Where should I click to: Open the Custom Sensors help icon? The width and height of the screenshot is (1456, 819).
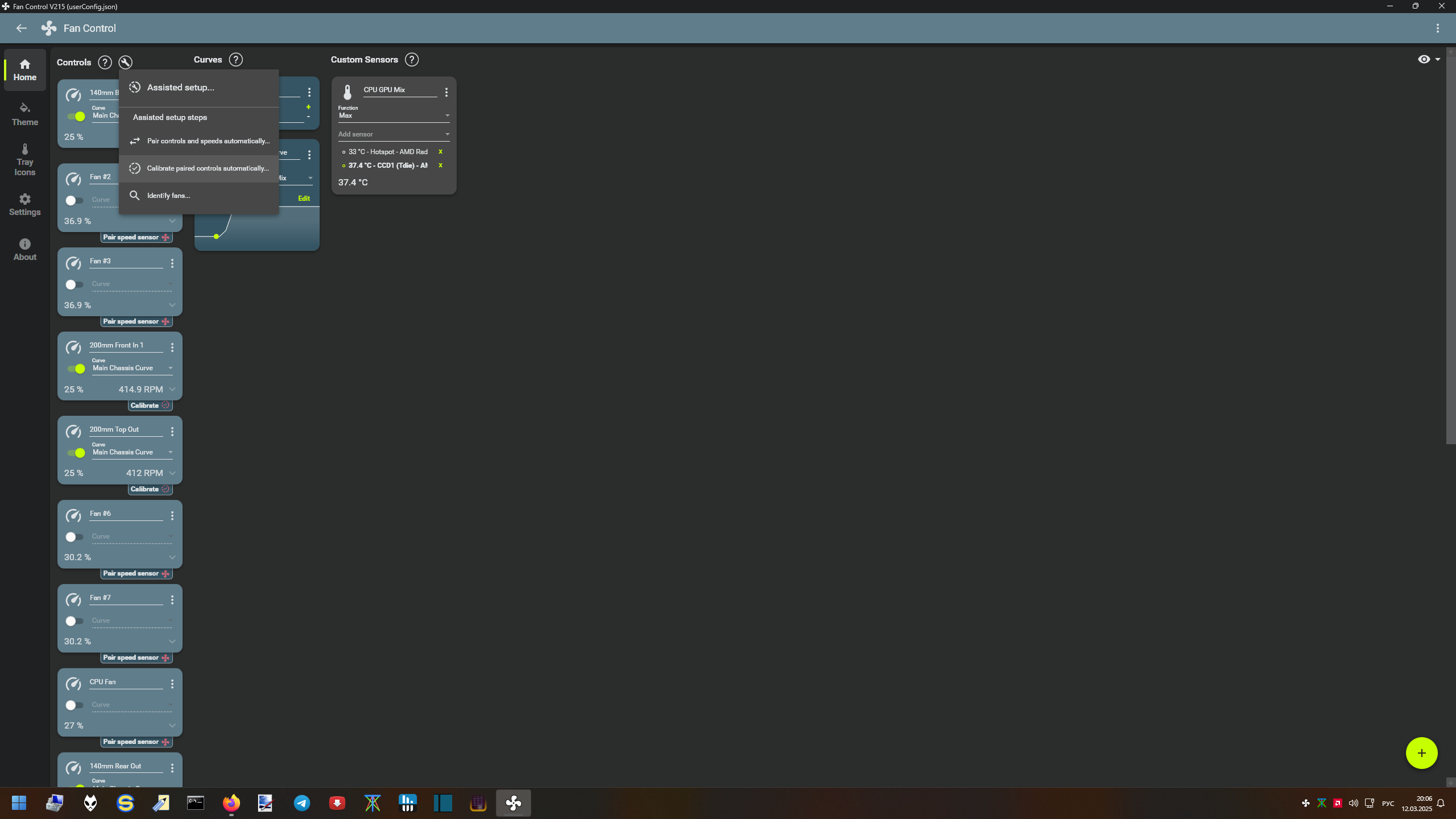(x=412, y=60)
